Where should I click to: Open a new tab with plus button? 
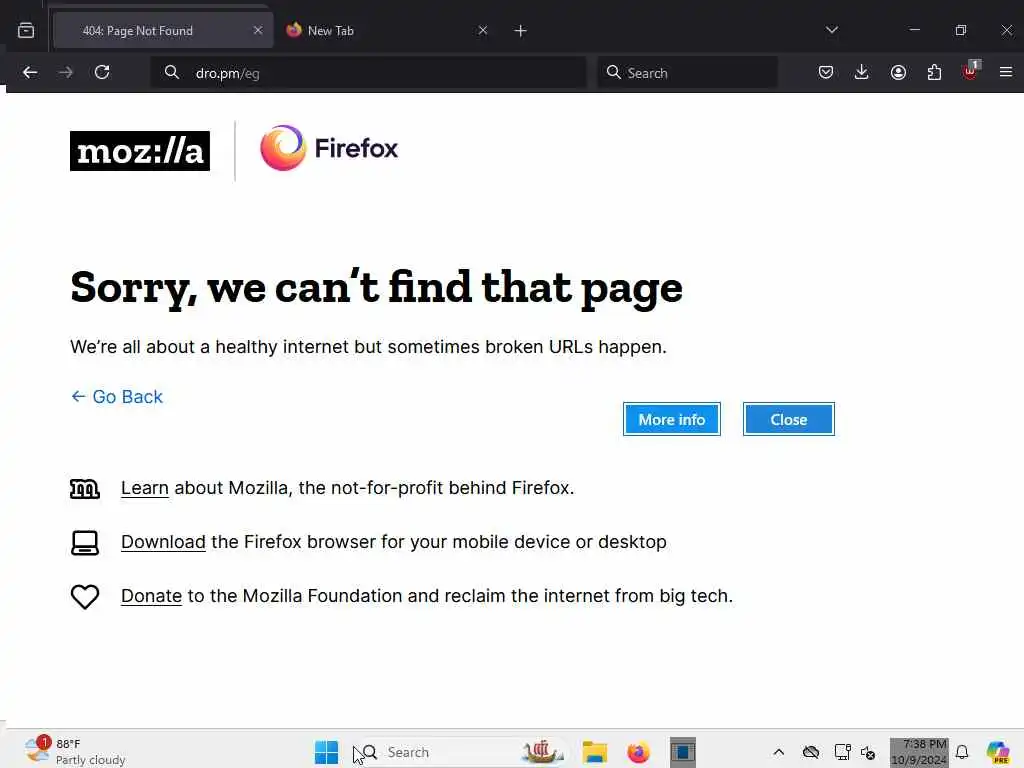(x=520, y=31)
